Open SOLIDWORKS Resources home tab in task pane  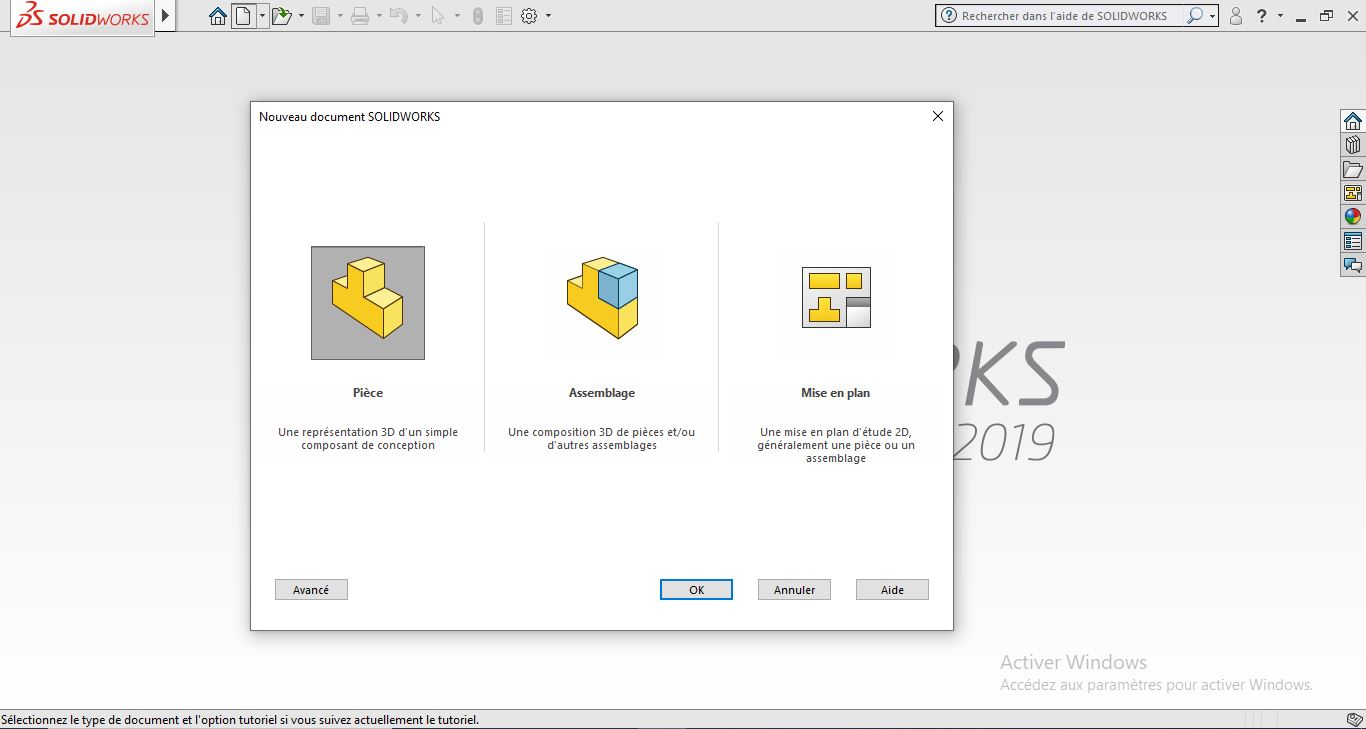1353,121
